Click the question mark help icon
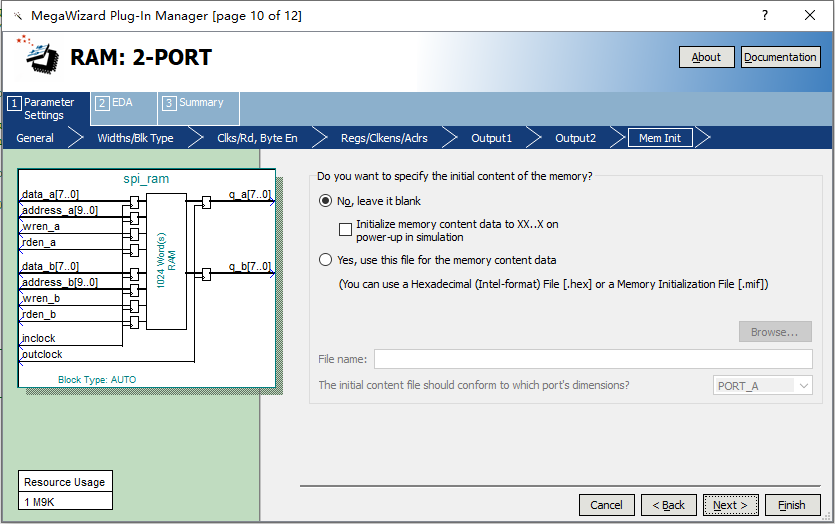The width and height of the screenshot is (835, 524). click(x=764, y=16)
